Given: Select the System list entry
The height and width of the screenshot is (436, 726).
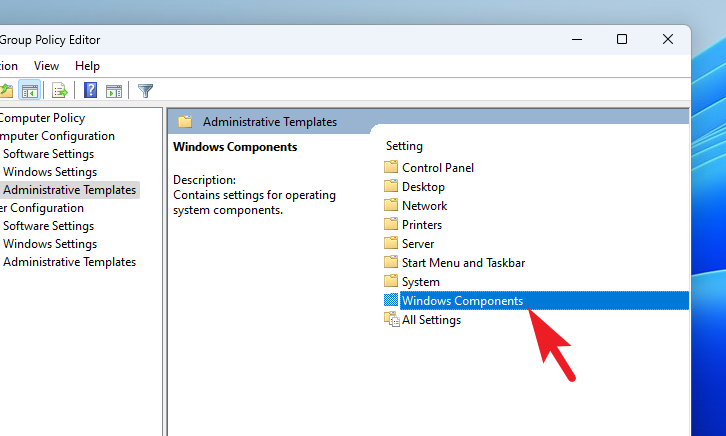Looking at the screenshot, I should (x=420, y=281).
